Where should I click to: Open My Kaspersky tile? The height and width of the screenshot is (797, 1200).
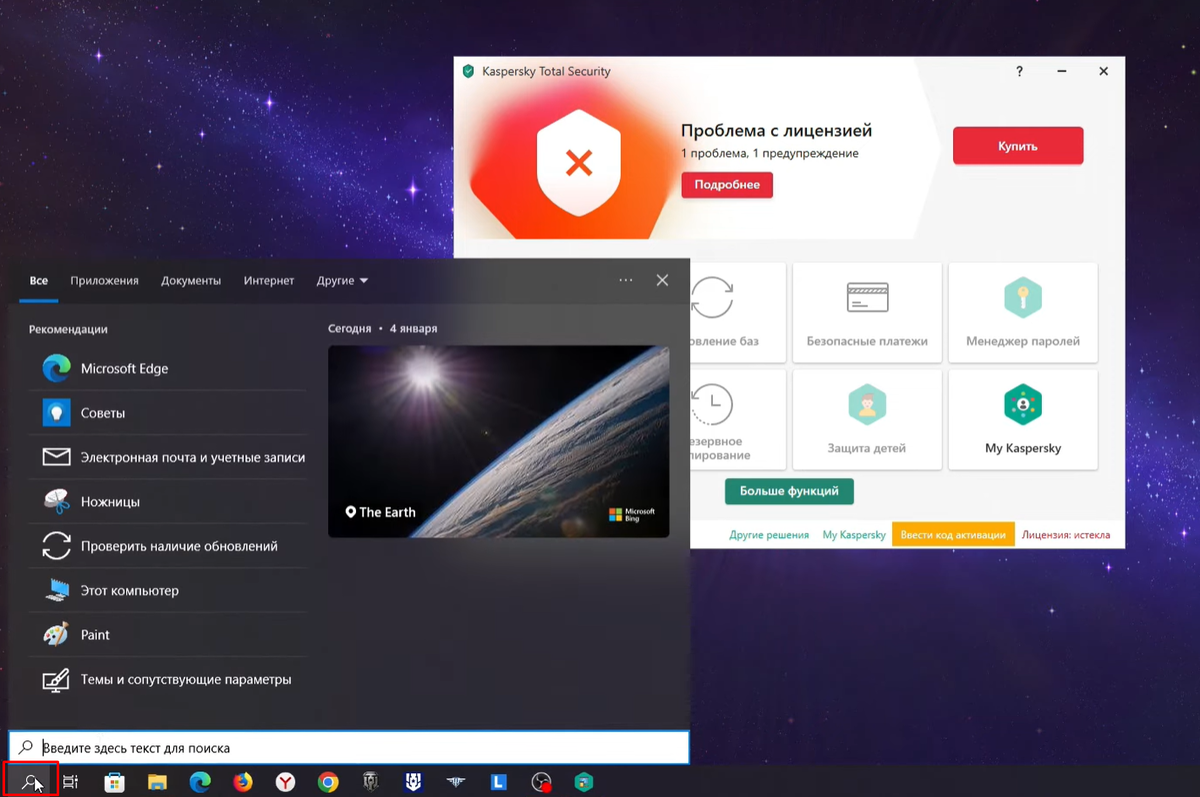pyautogui.click(x=1023, y=420)
